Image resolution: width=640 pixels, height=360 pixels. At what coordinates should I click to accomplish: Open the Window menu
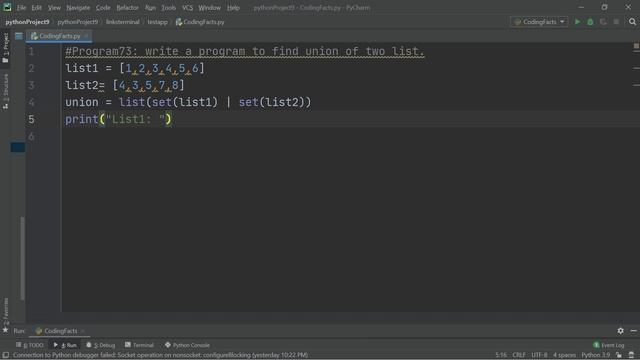pyautogui.click(x=209, y=8)
